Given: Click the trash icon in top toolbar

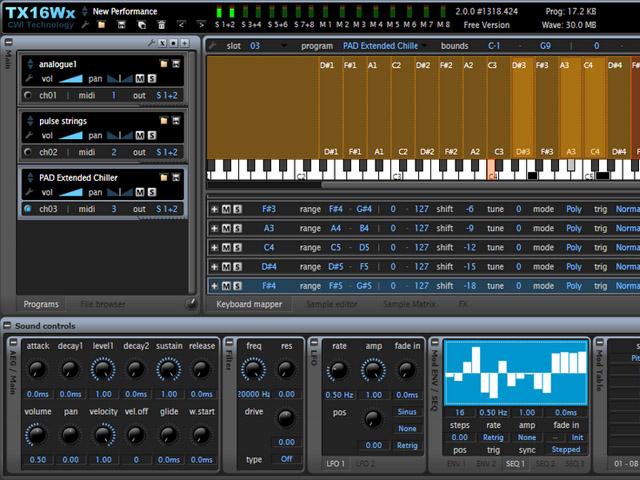Looking at the screenshot, I should (162, 24).
